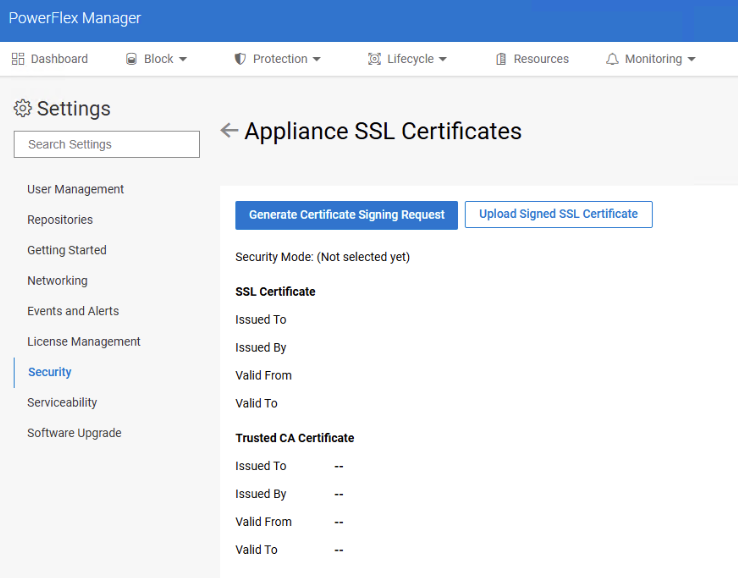Open License Management settings
Viewport: 738px width, 578px height.
pos(84,341)
